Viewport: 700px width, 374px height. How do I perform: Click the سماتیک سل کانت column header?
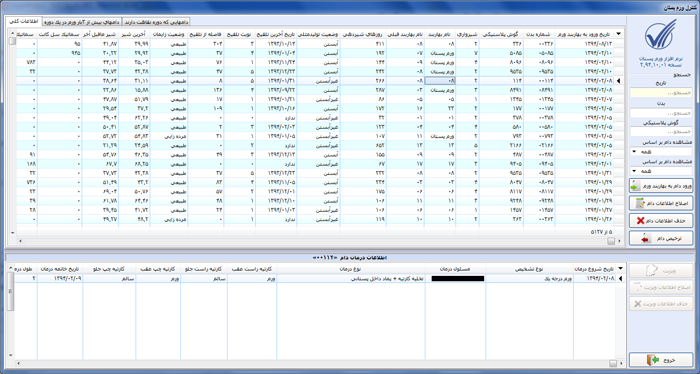point(59,34)
